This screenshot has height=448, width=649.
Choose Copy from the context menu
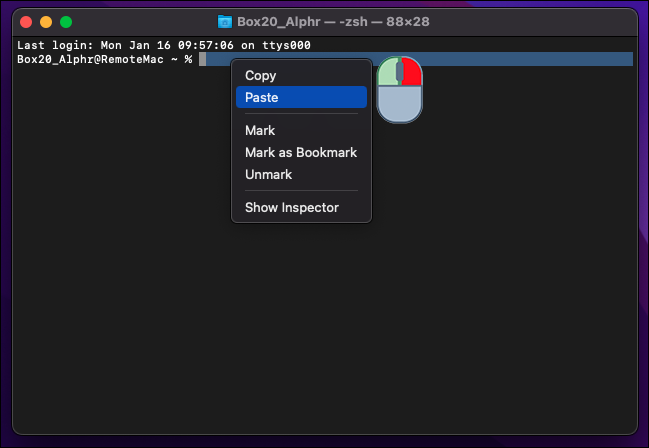tap(261, 75)
